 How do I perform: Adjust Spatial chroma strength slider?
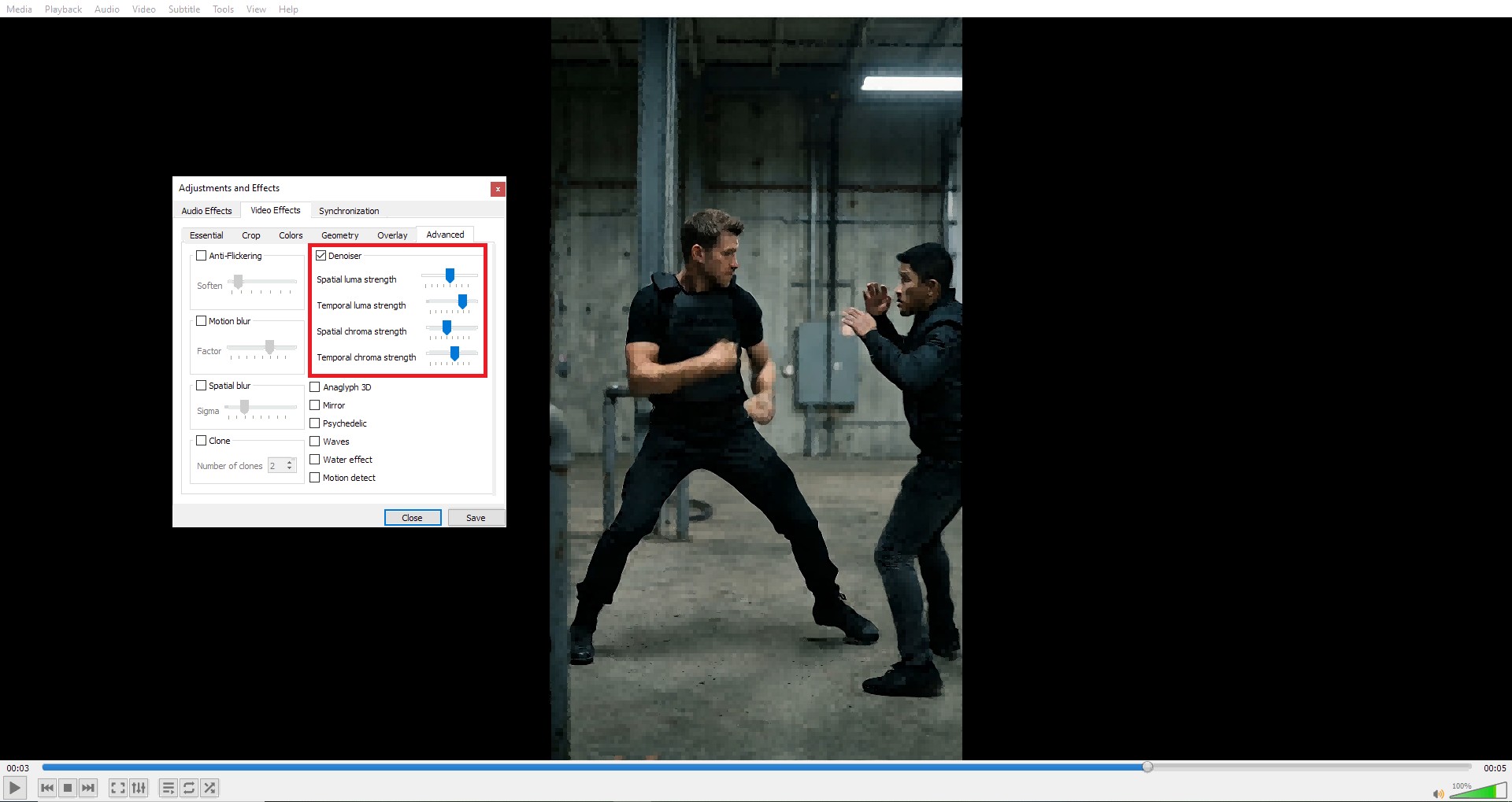[451, 328]
